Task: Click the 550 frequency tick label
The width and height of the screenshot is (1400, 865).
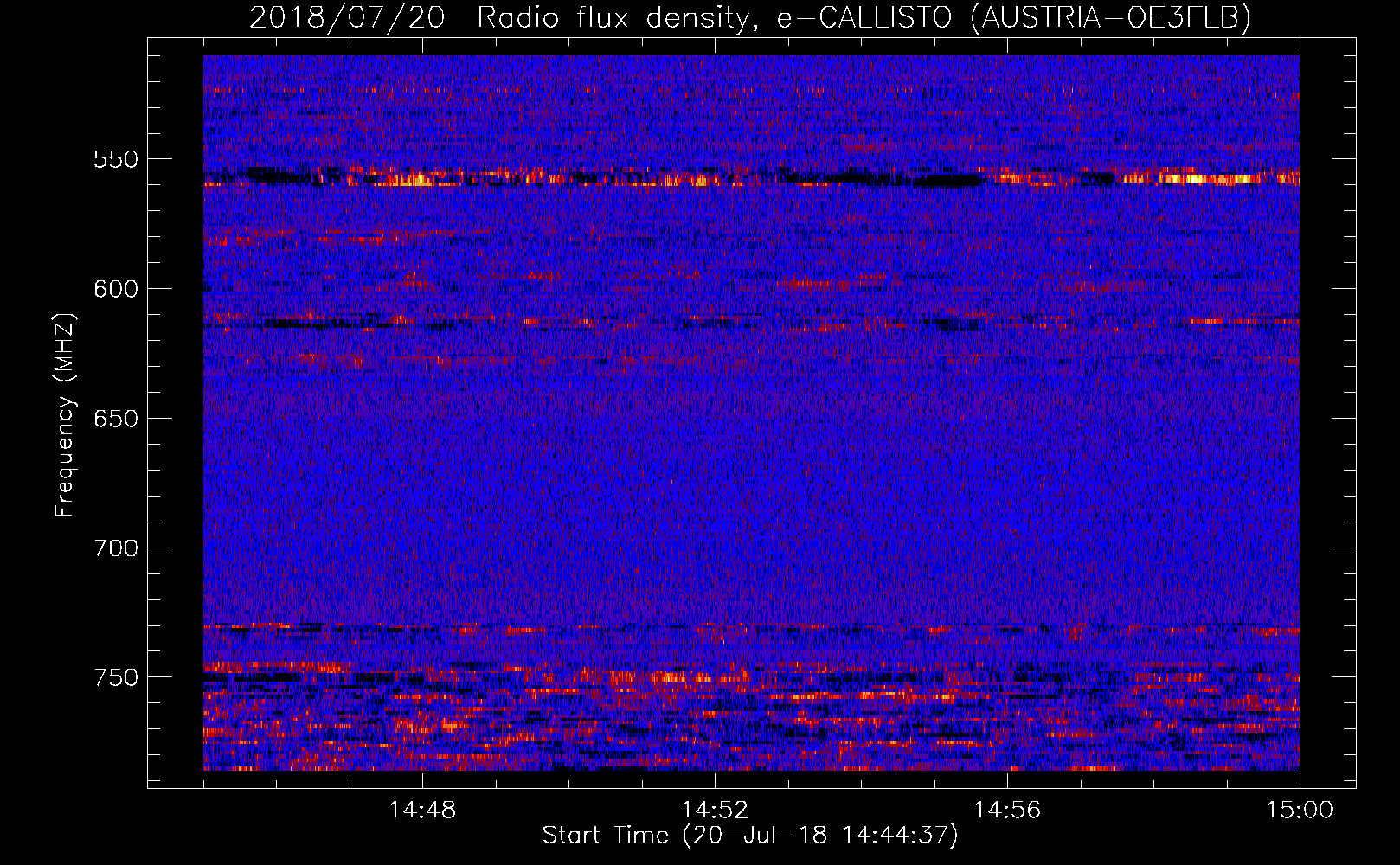Action: coord(116,159)
